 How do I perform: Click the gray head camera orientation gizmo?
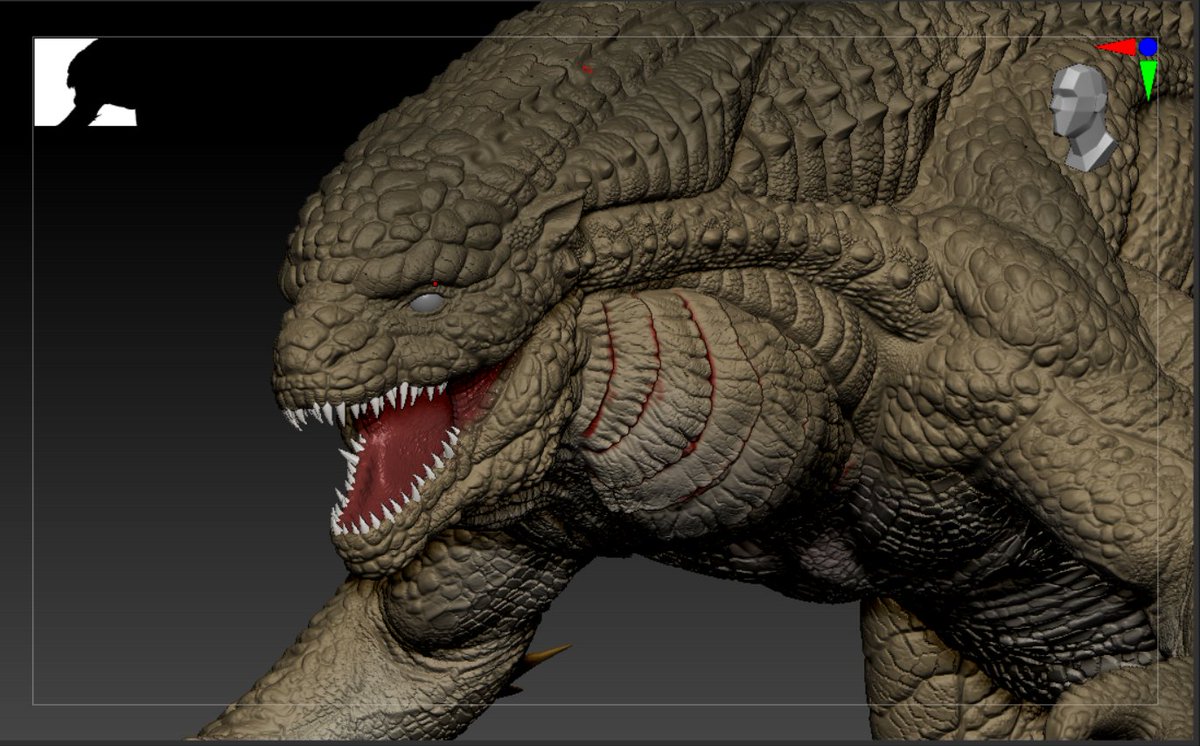pyautogui.click(x=1082, y=116)
